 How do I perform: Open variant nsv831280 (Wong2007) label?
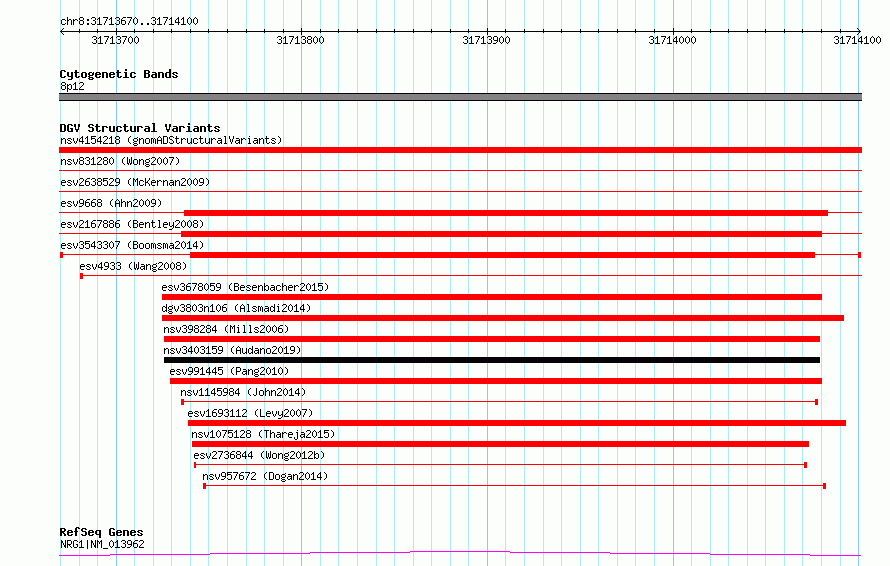point(120,161)
